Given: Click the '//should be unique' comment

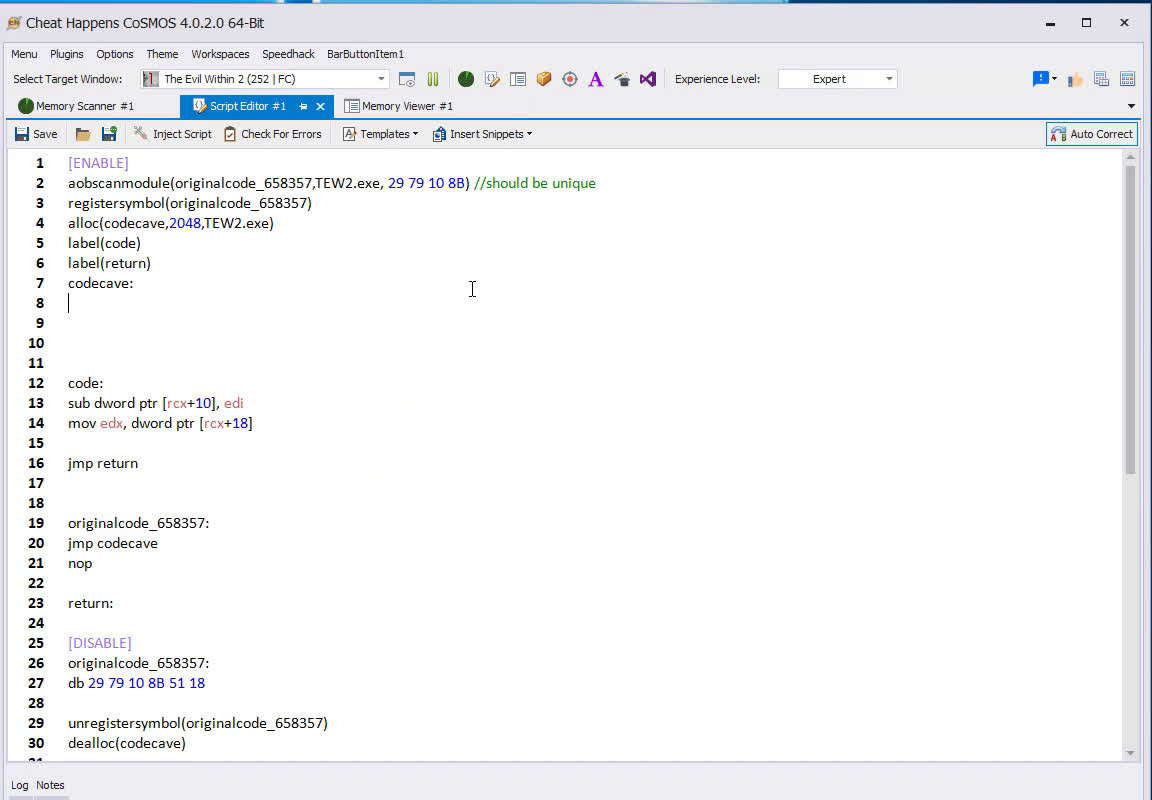Looking at the screenshot, I should click(535, 184).
